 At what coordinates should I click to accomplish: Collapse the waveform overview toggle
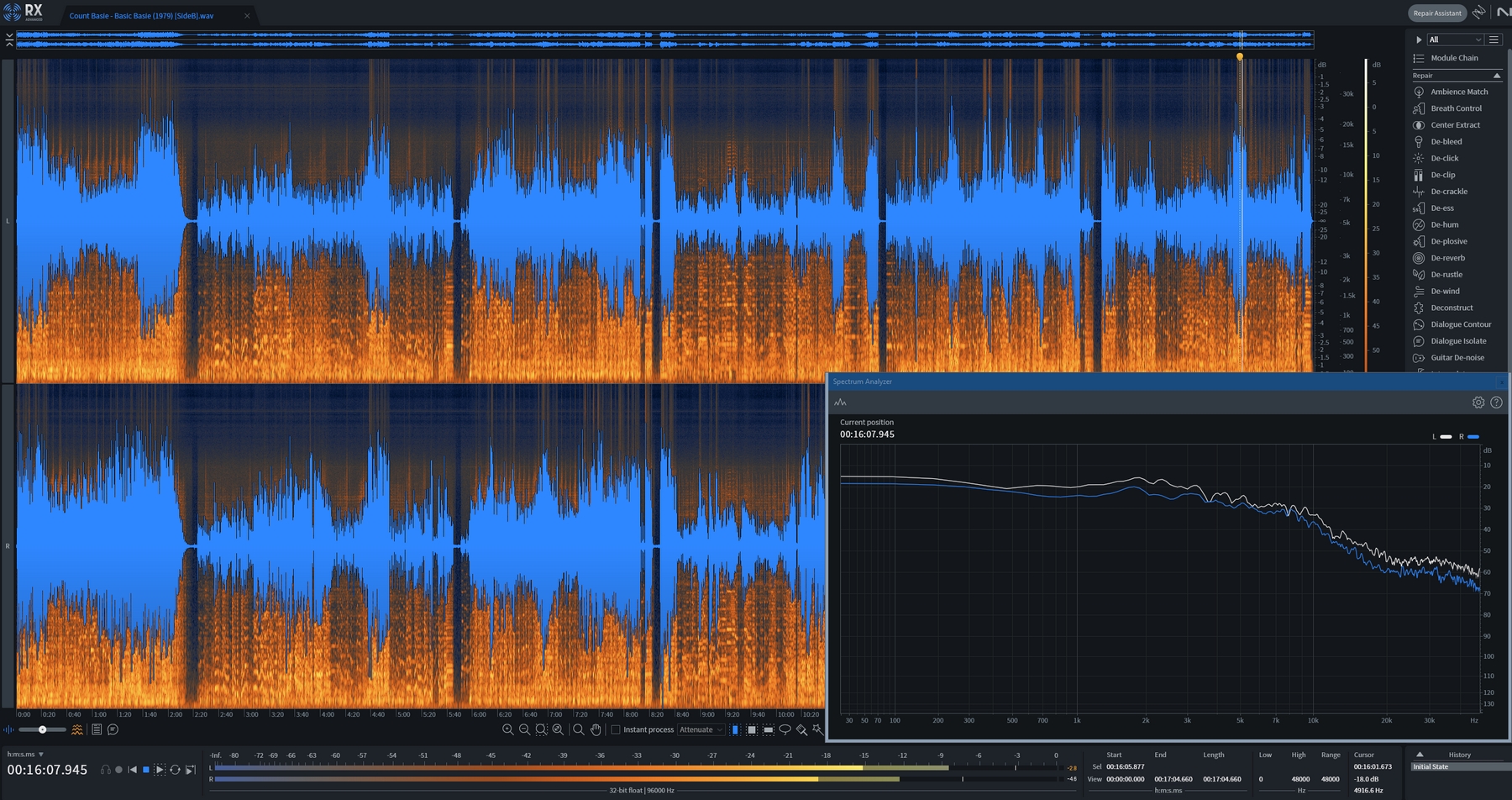coord(9,39)
